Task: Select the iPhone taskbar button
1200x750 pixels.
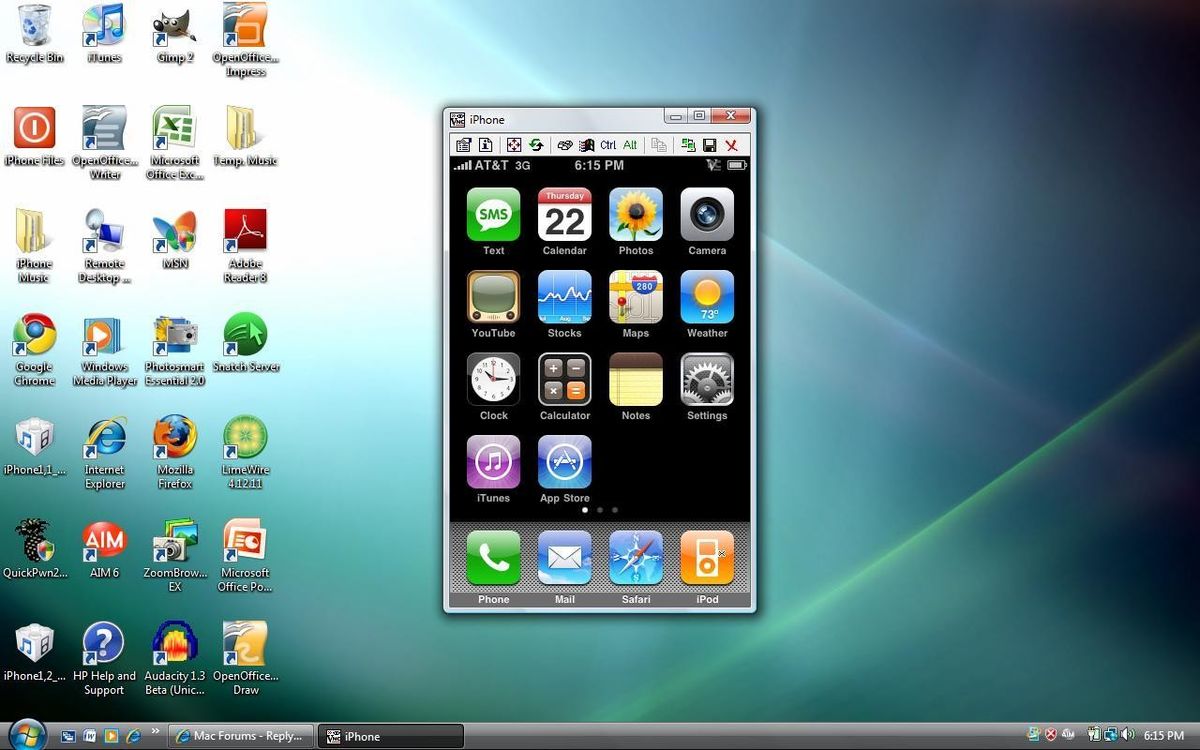Action: pos(391,736)
